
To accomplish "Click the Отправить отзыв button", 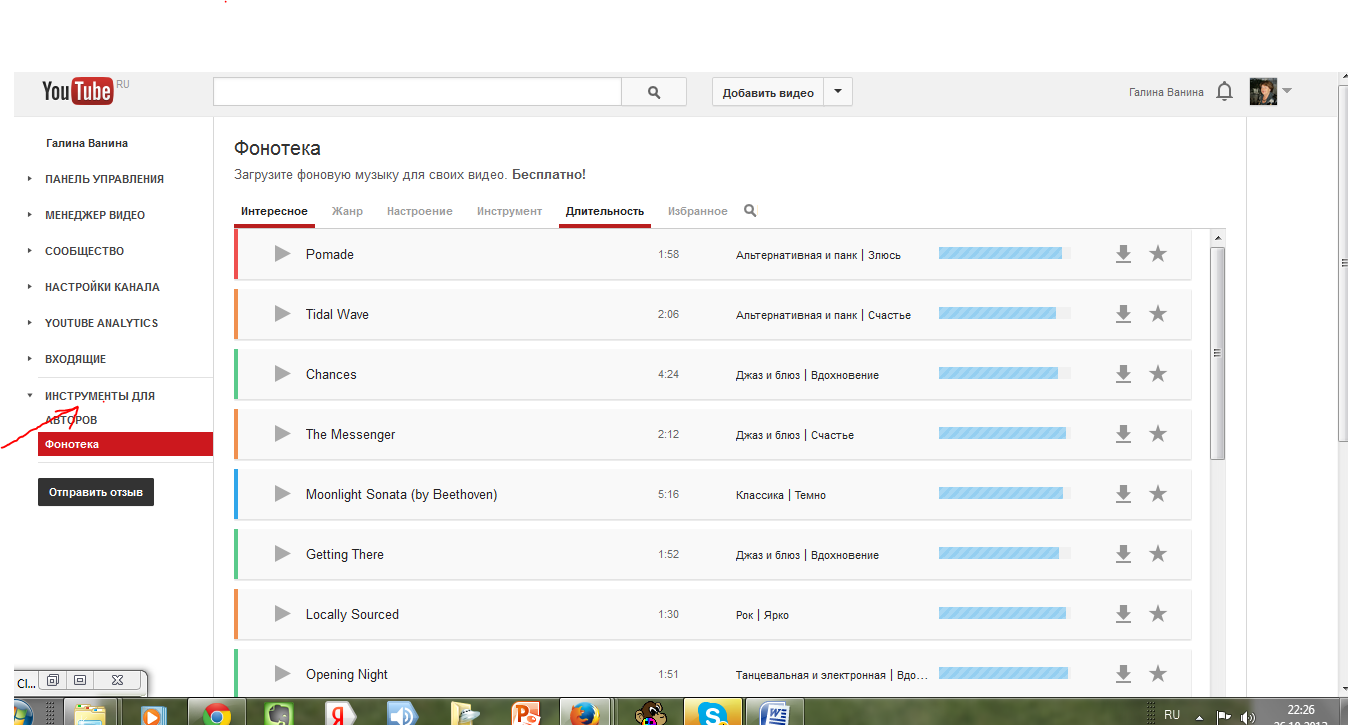I will click(96, 492).
